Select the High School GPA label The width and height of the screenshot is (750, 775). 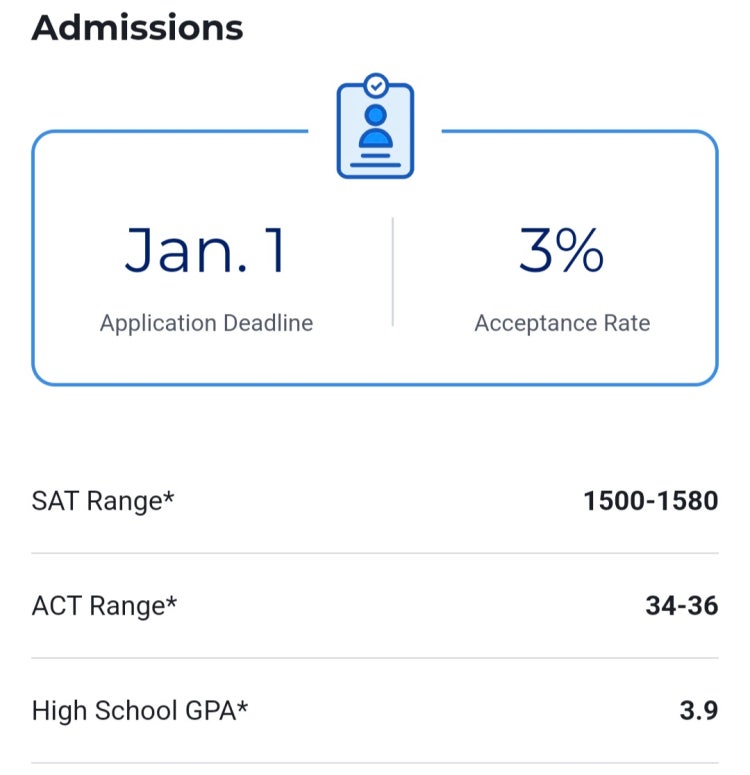(139, 711)
